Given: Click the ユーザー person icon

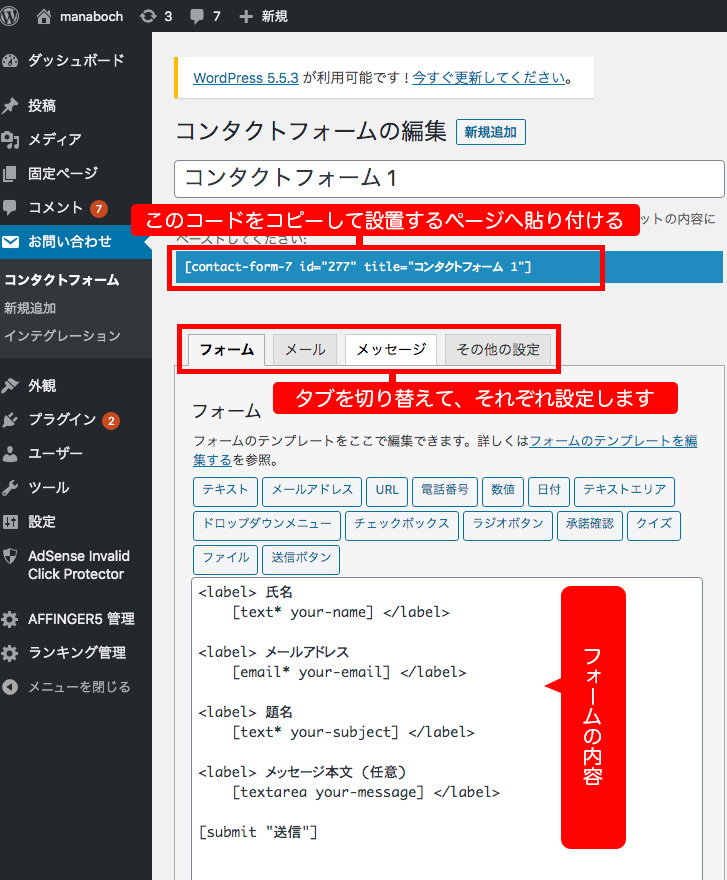Looking at the screenshot, I should point(10,453).
